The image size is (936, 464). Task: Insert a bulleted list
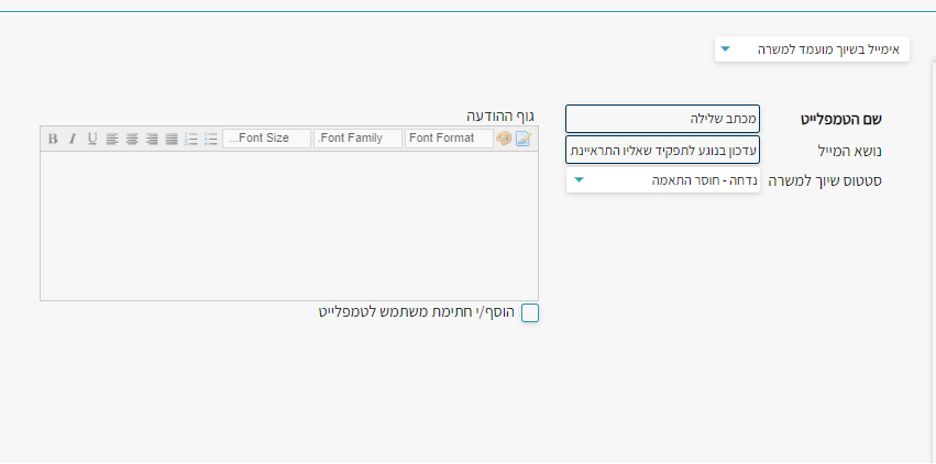(x=210, y=138)
